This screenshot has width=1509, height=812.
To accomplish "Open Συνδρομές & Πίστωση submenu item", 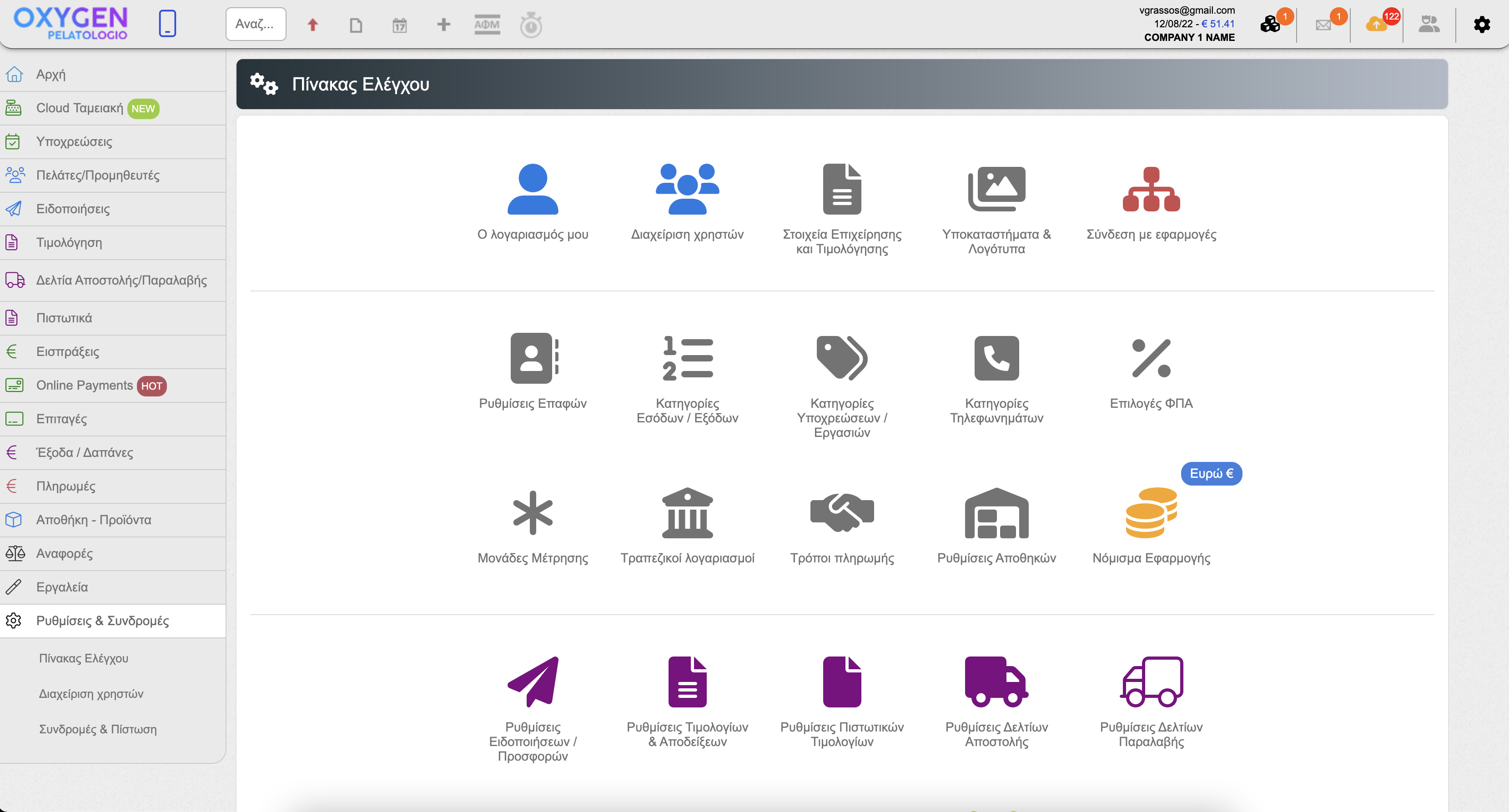I will click(x=98, y=729).
